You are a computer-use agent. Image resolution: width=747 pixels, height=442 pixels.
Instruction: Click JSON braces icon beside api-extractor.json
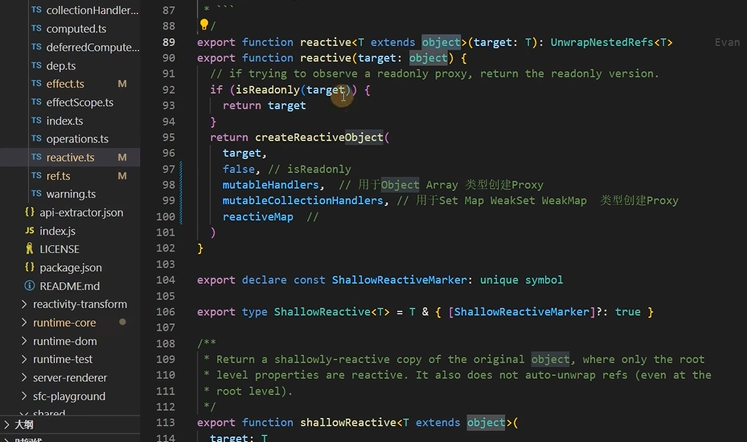(30, 212)
